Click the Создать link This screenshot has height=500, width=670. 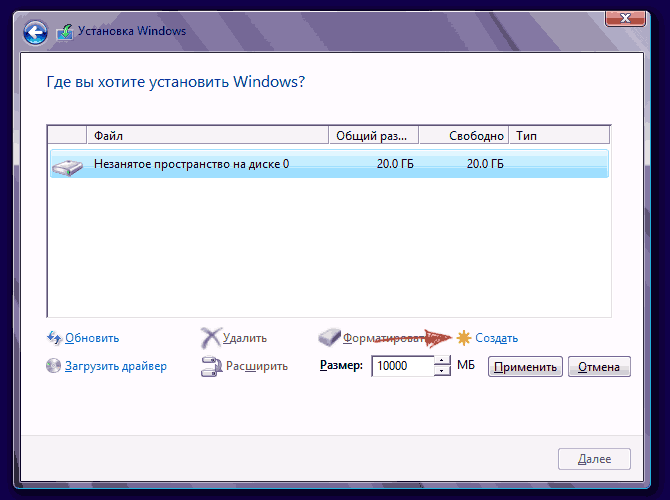(497, 338)
